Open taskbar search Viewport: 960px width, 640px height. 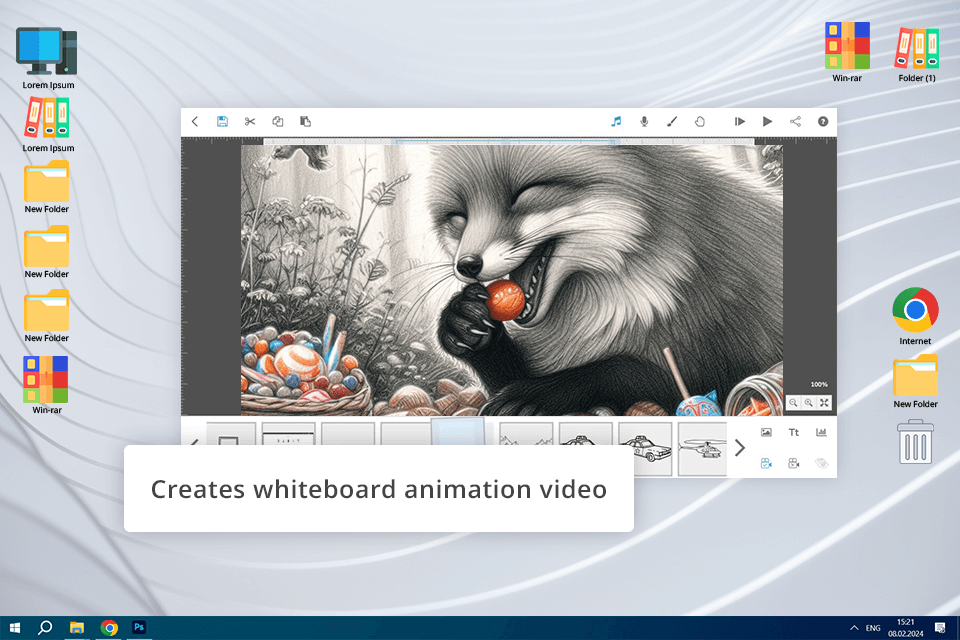[x=45, y=628]
